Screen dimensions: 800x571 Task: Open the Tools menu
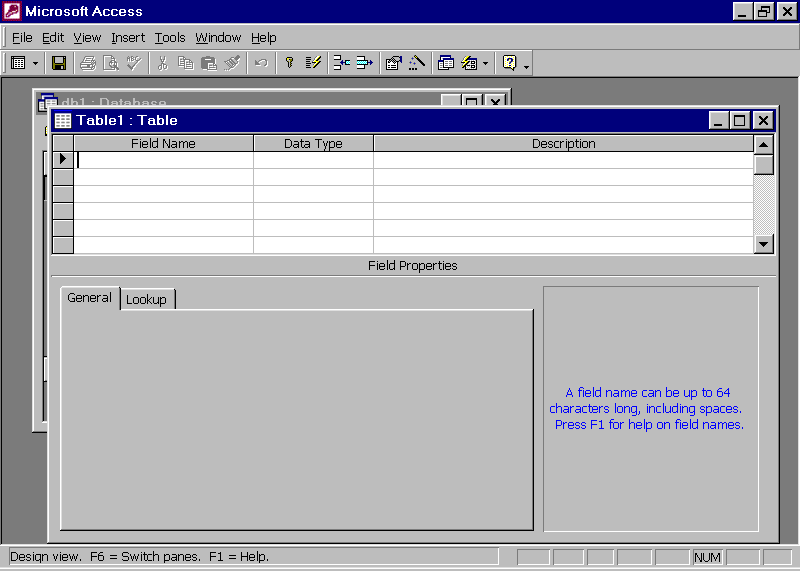tap(170, 38)
